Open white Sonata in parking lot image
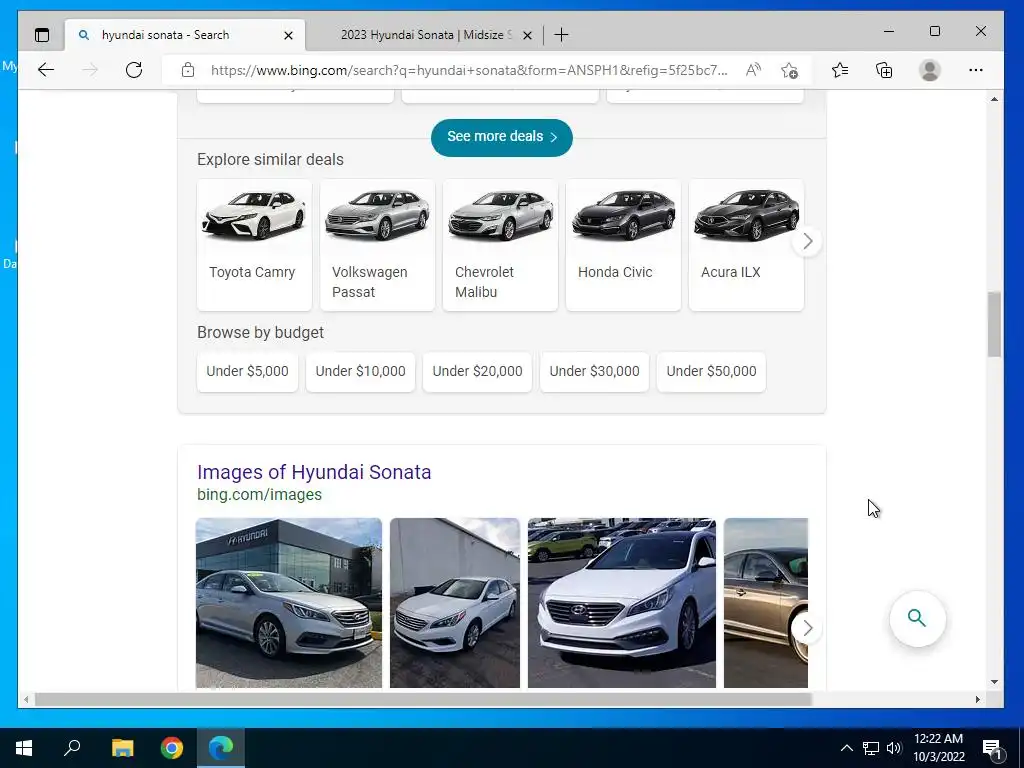 622,602
